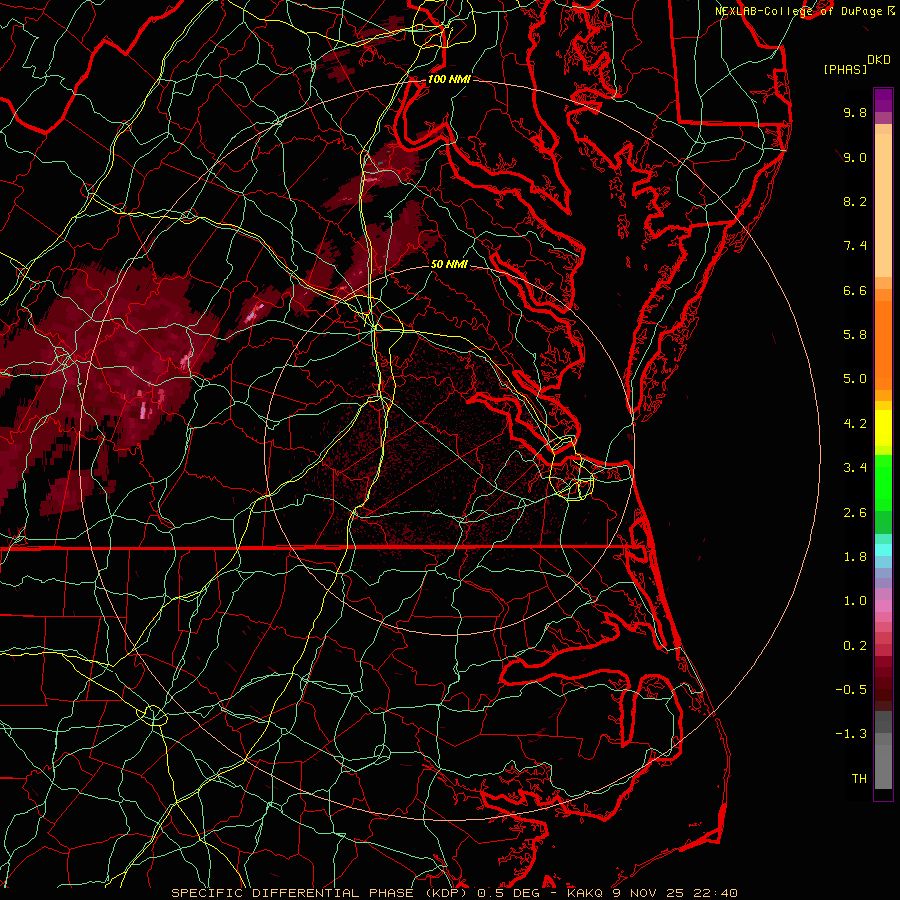Click the 3.4 scale value
This screenshot has height=900, width=900.
tap(855, 468)
